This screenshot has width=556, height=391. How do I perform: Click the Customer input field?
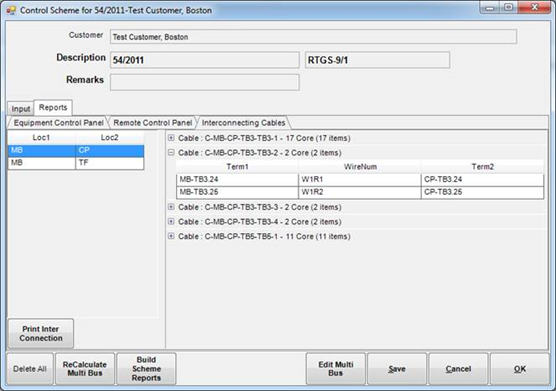(x=313, y=37)
